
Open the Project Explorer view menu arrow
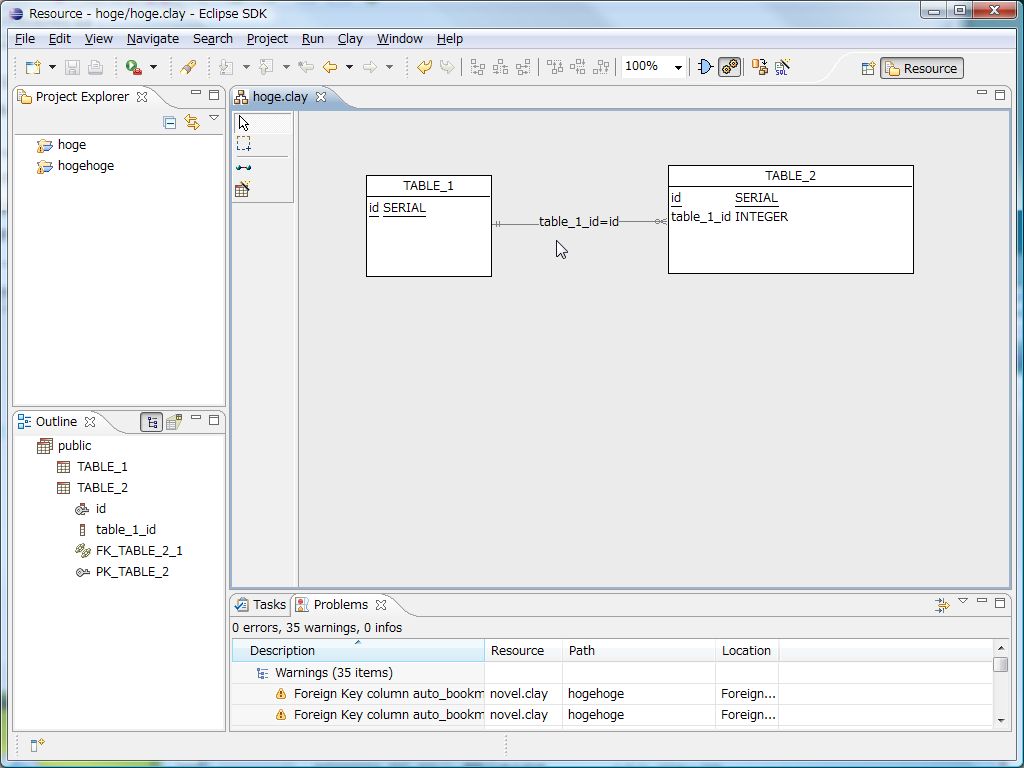pyautogui.click(x=213, y=119)
